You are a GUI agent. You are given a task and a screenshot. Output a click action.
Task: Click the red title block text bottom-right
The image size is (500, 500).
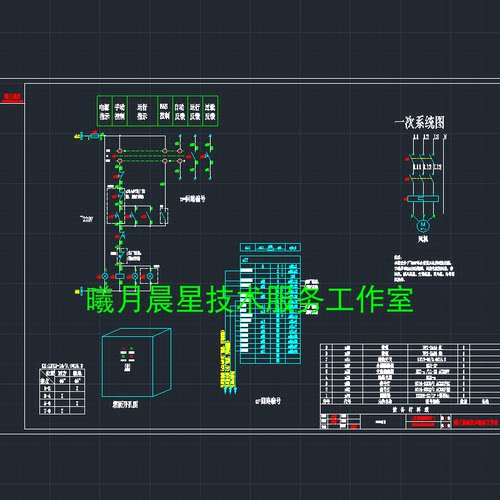475,422
